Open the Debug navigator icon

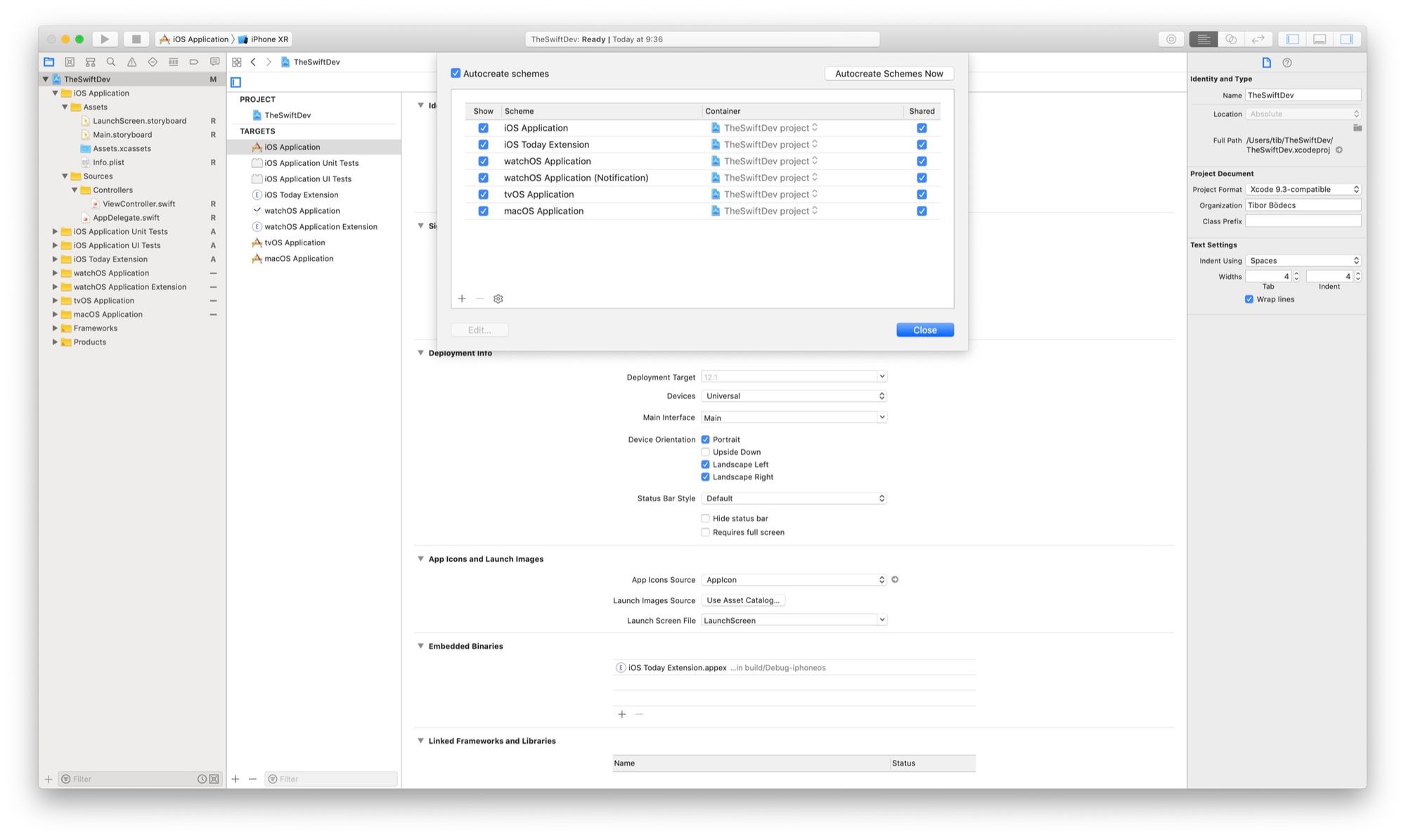(173, 62)
